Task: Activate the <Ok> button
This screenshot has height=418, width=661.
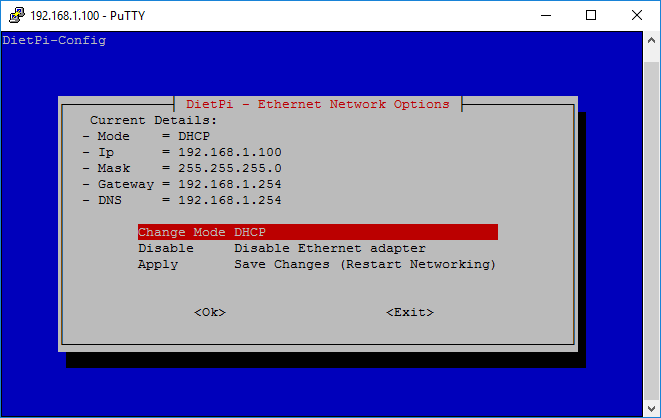Action: point(210,312)
